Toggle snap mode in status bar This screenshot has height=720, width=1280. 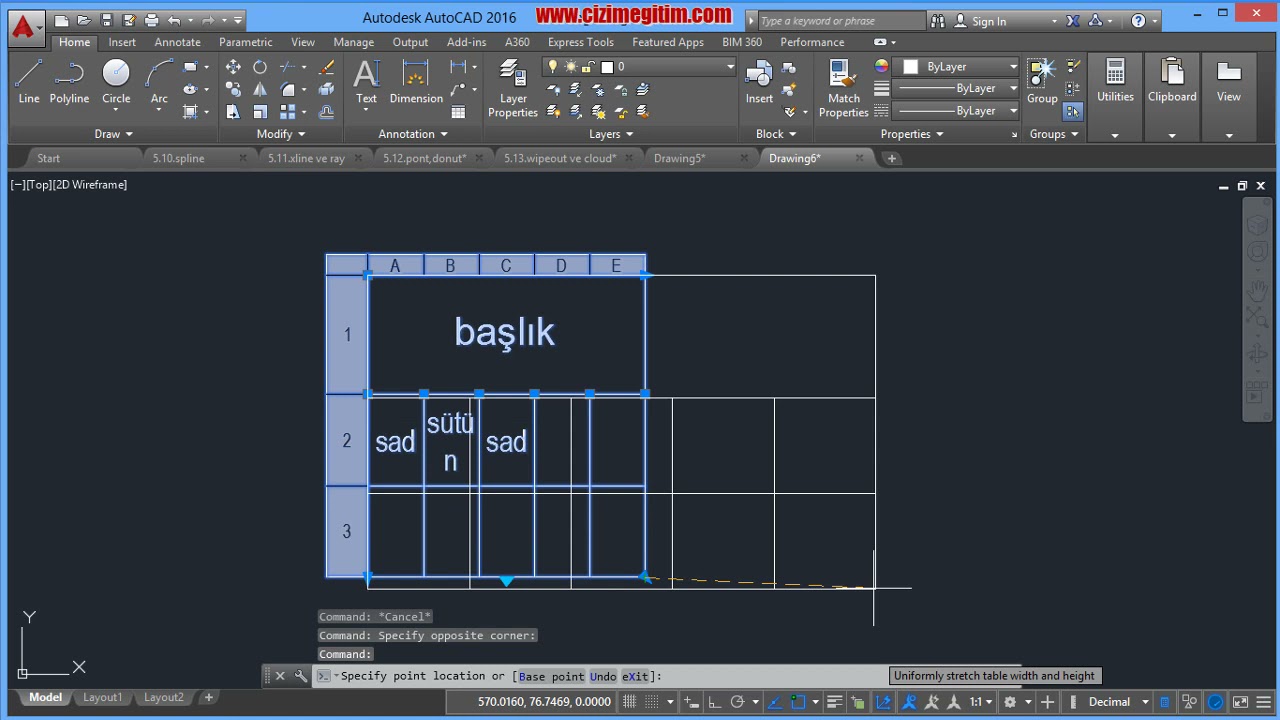651,702
